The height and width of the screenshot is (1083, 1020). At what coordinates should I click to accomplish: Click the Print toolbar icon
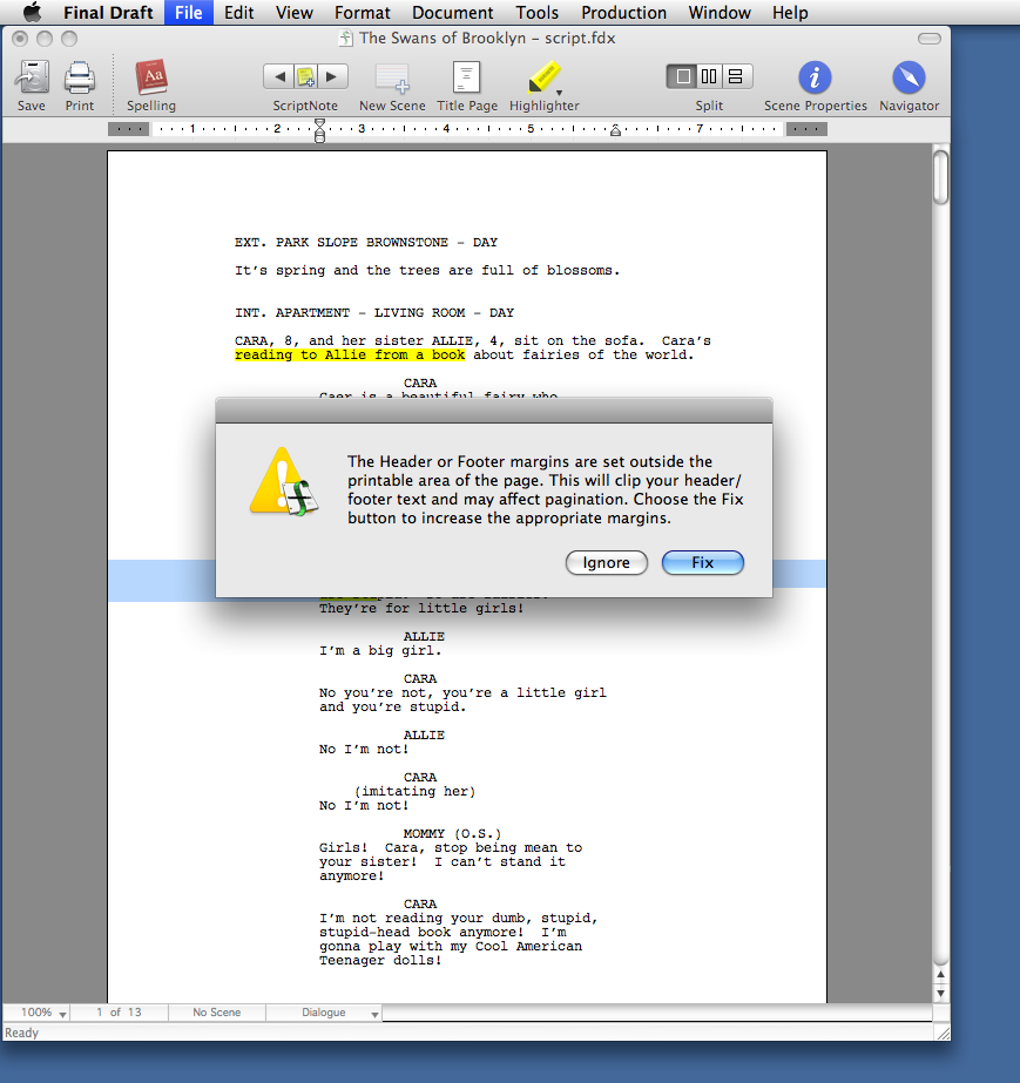click(x=79, y=77)
